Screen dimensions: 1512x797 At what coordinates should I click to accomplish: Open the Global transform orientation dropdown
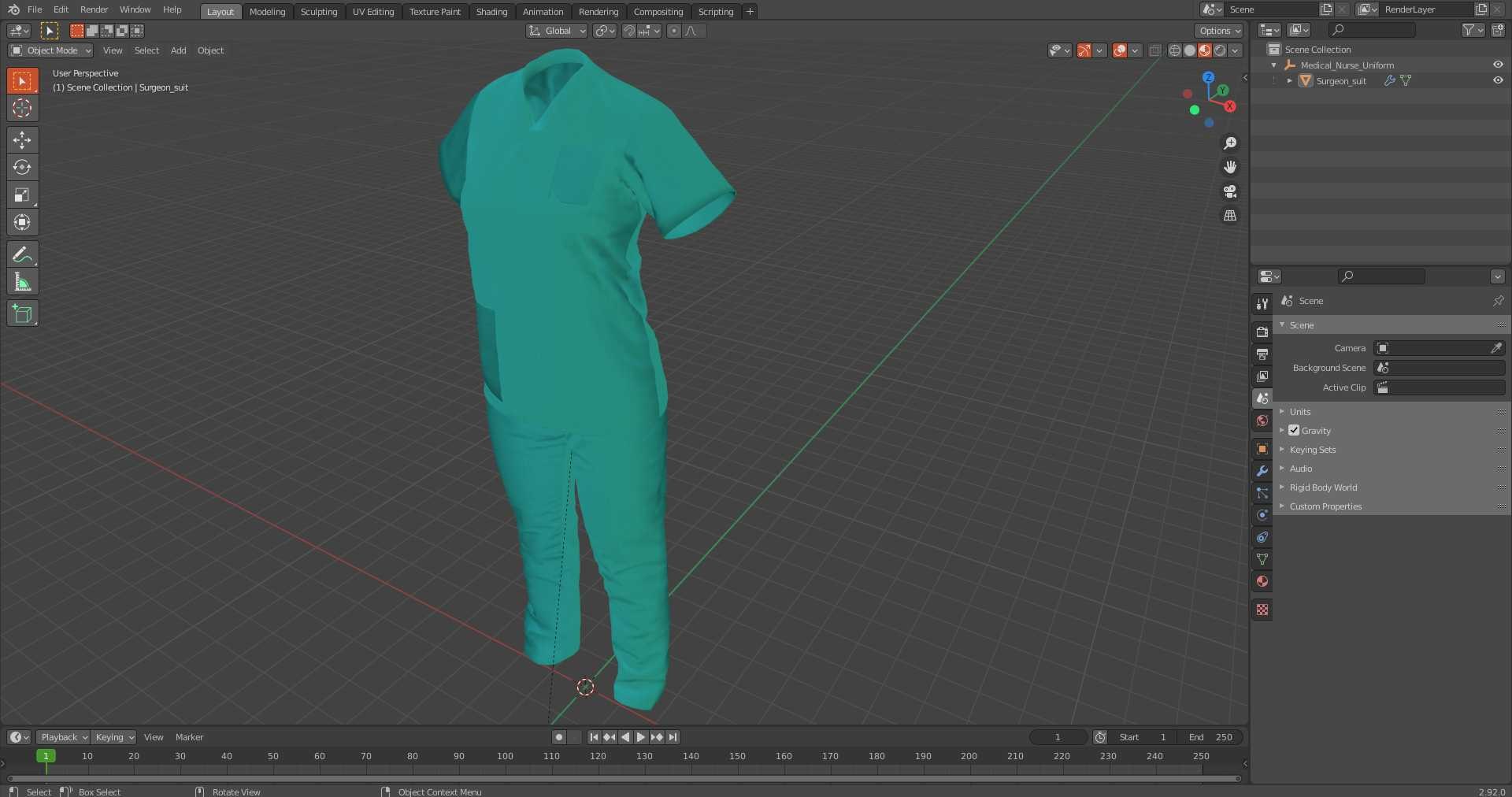coord(557,31)
